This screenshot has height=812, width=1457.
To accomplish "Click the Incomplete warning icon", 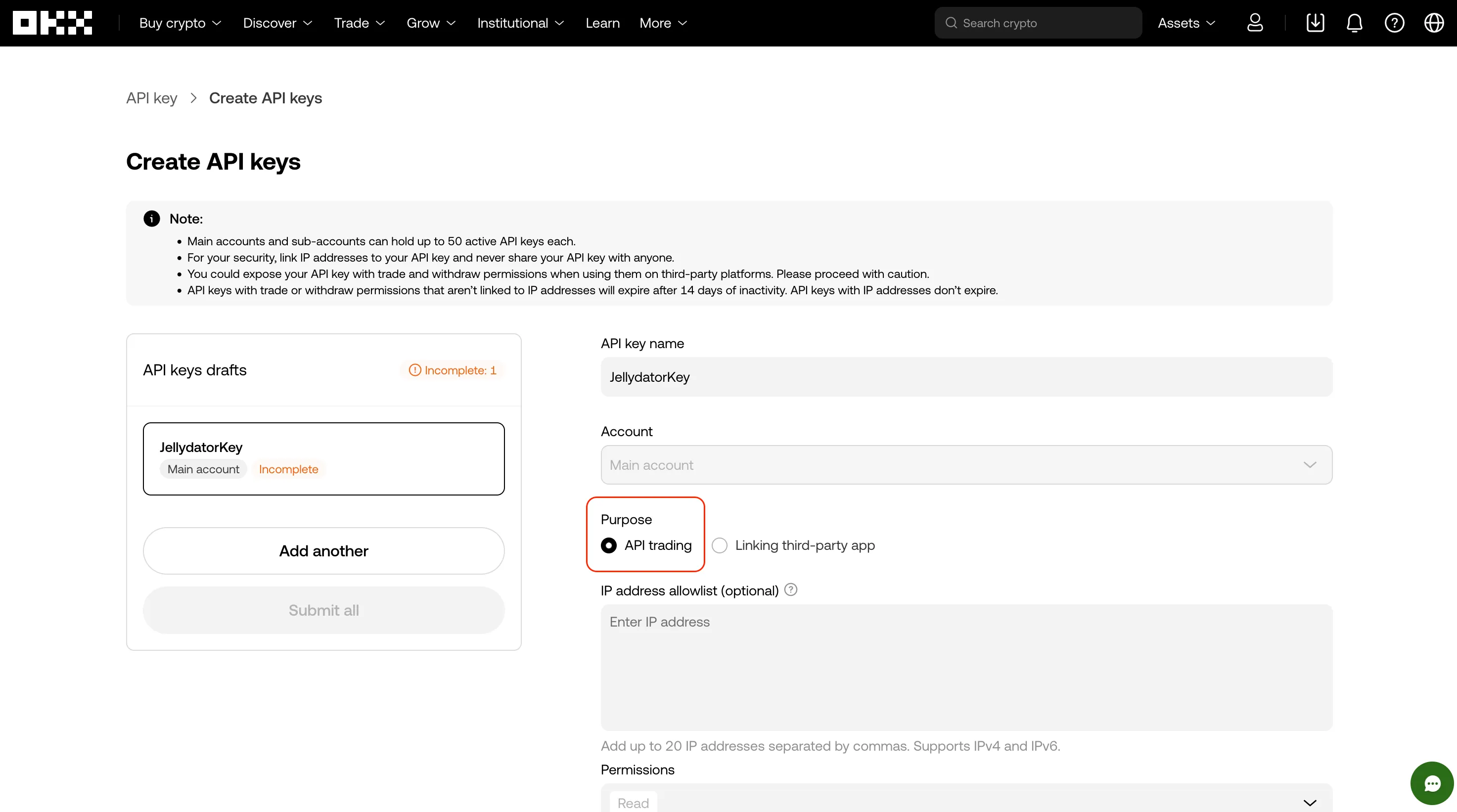I will pos(414,370).
